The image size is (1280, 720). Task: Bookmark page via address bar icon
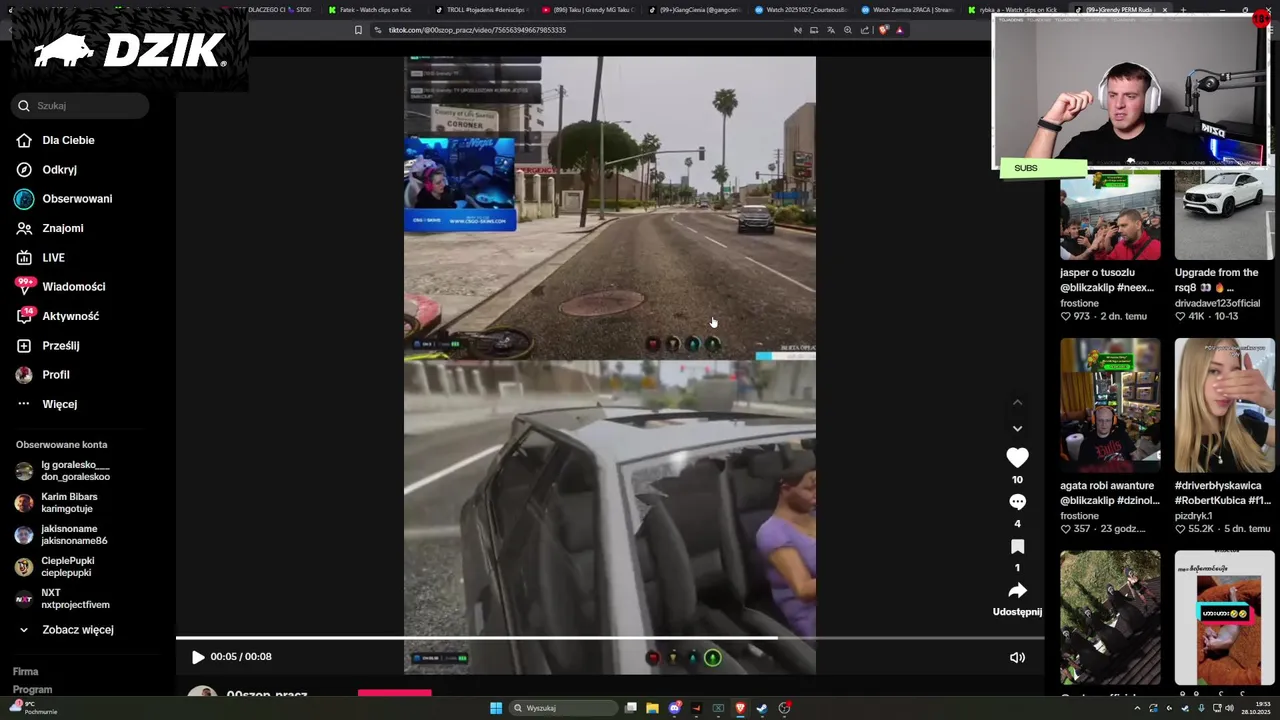358,30
